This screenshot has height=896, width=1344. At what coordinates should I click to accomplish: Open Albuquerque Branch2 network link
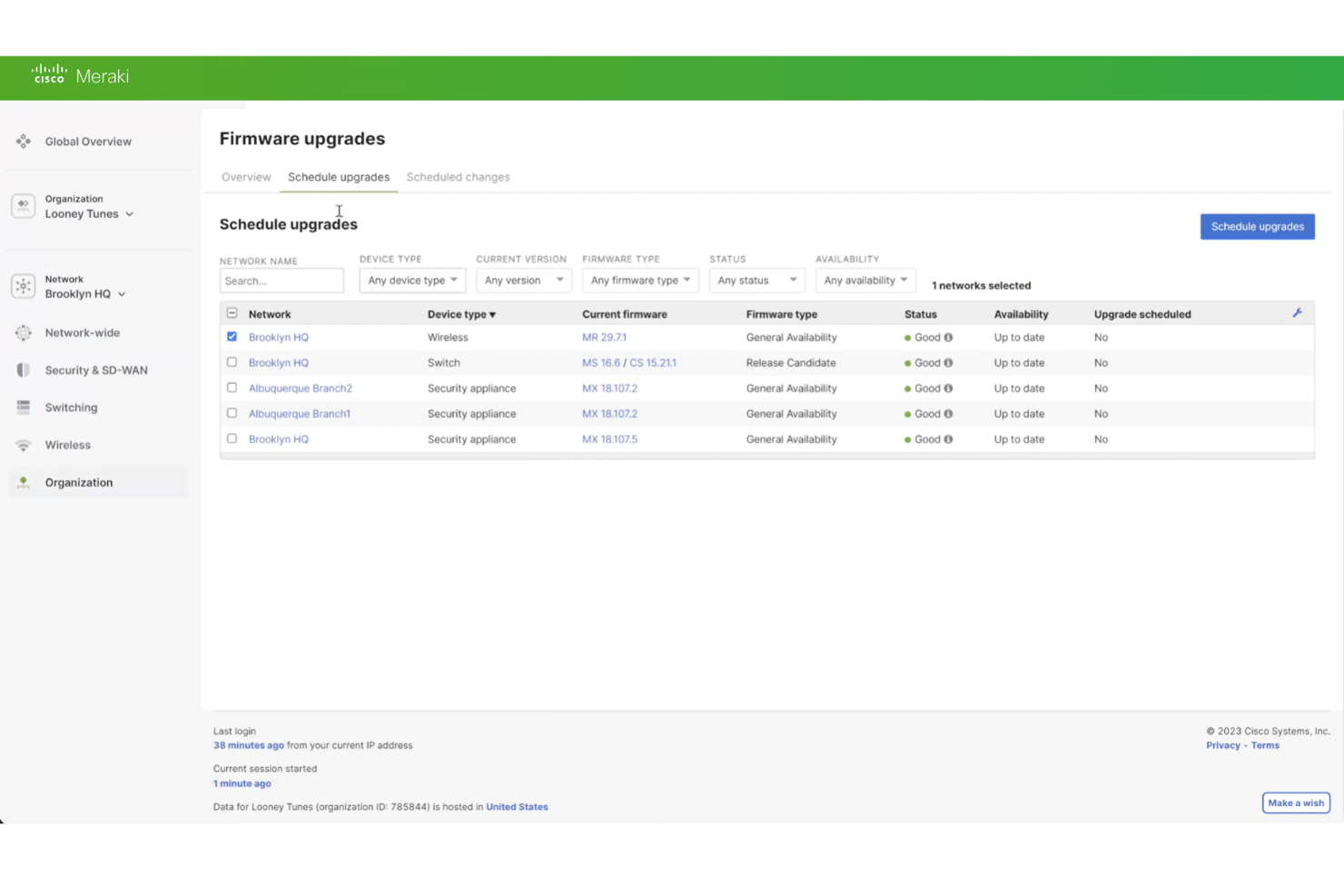click(x=301, y=388)
